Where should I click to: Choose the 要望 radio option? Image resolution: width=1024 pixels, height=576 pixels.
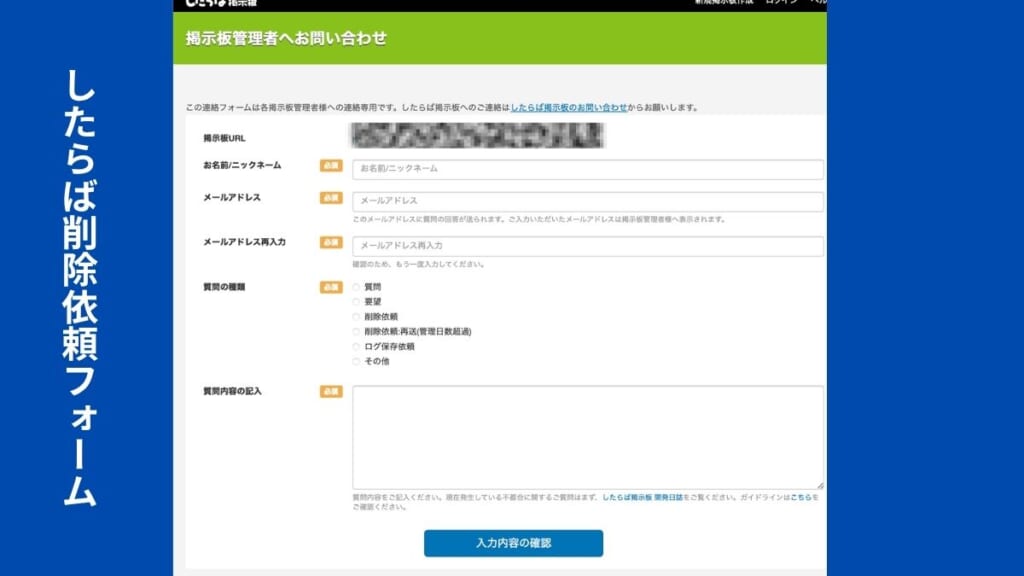(356, 302)
